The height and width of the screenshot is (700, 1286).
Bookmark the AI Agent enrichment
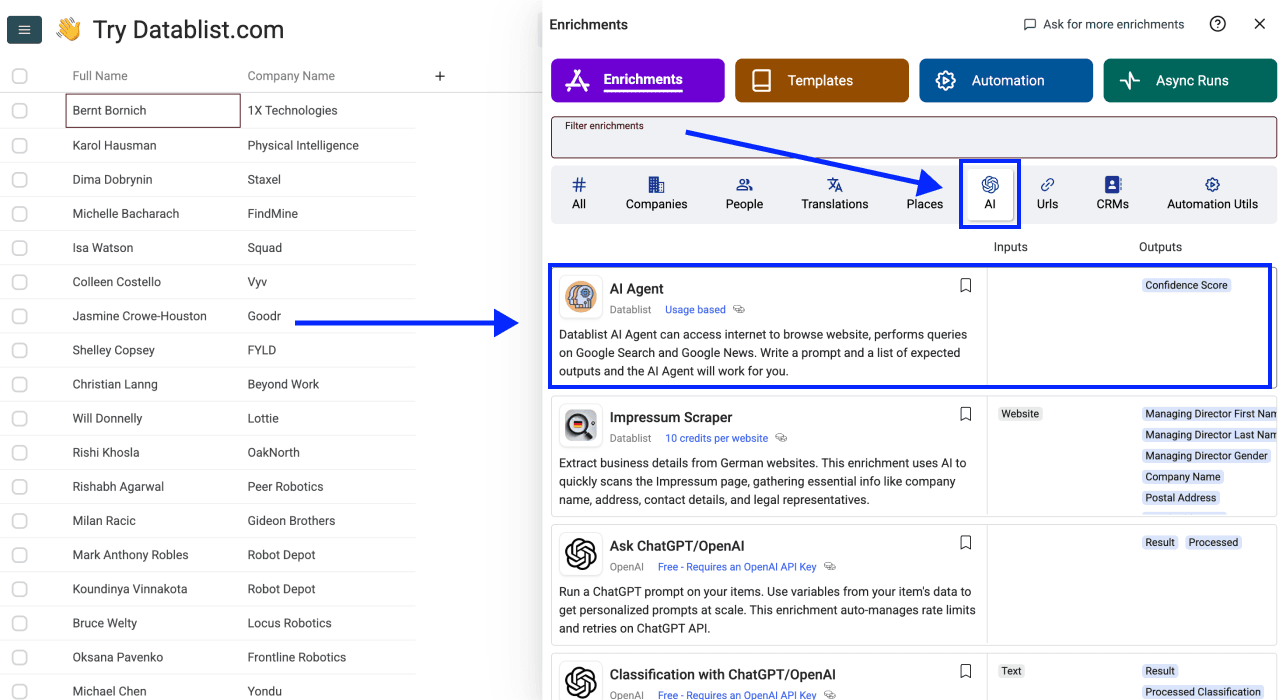(x=965, y=285)
